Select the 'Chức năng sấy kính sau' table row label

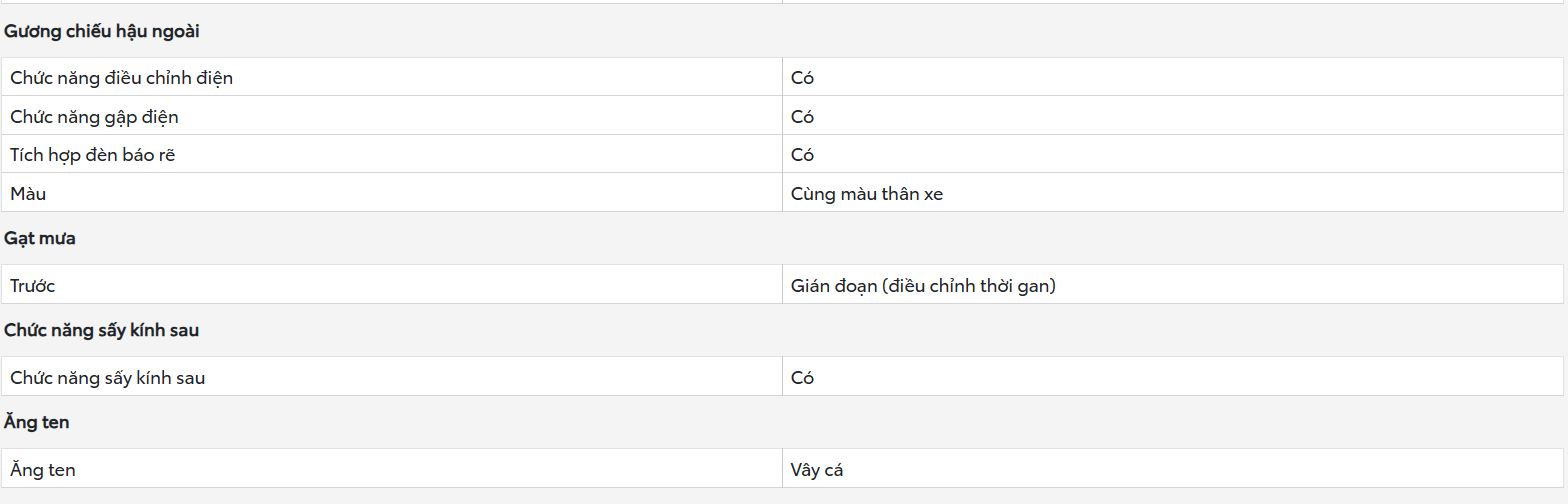107,378
